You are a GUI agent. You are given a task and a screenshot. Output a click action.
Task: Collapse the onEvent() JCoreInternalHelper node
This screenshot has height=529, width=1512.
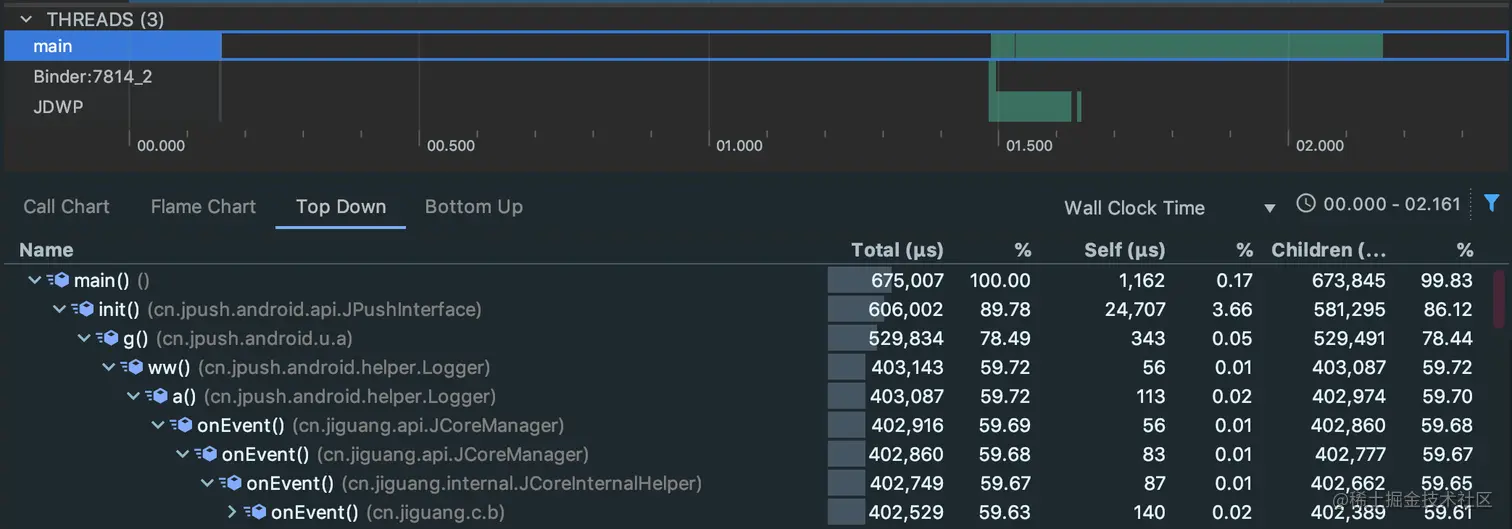tap(207, 484)
